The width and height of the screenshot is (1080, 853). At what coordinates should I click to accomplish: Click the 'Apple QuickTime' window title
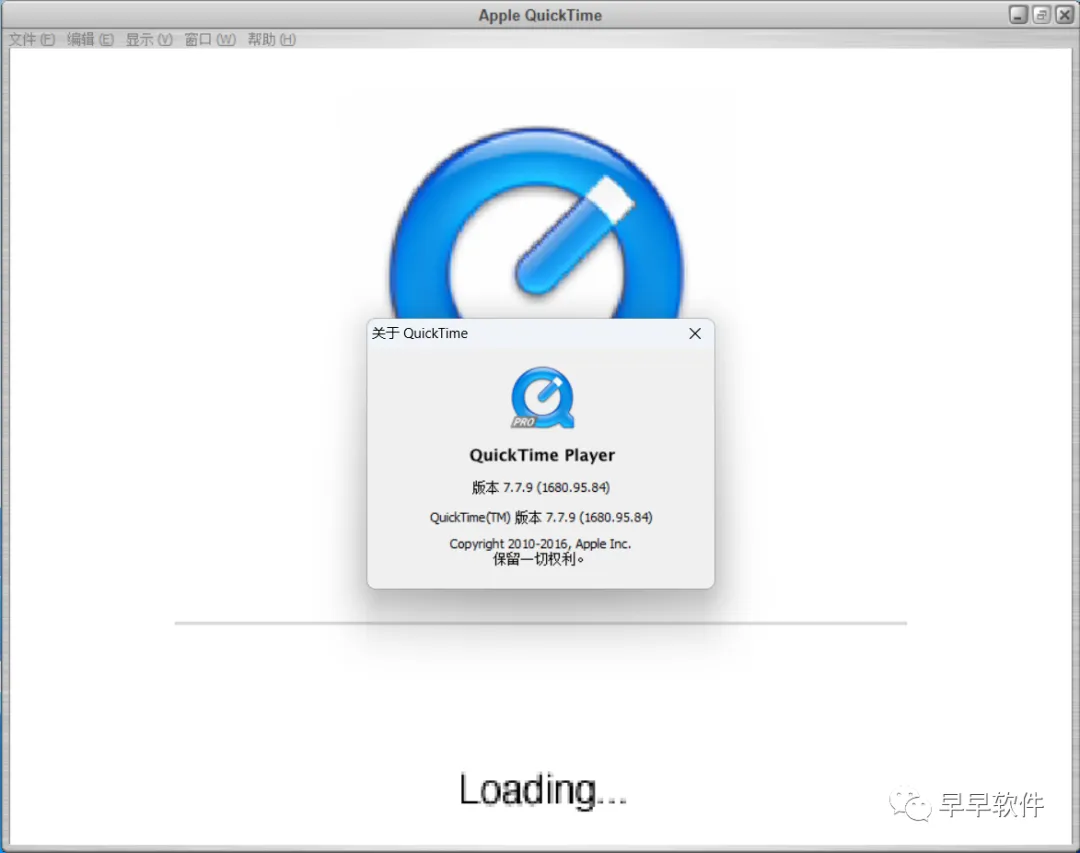click(540, 15)
